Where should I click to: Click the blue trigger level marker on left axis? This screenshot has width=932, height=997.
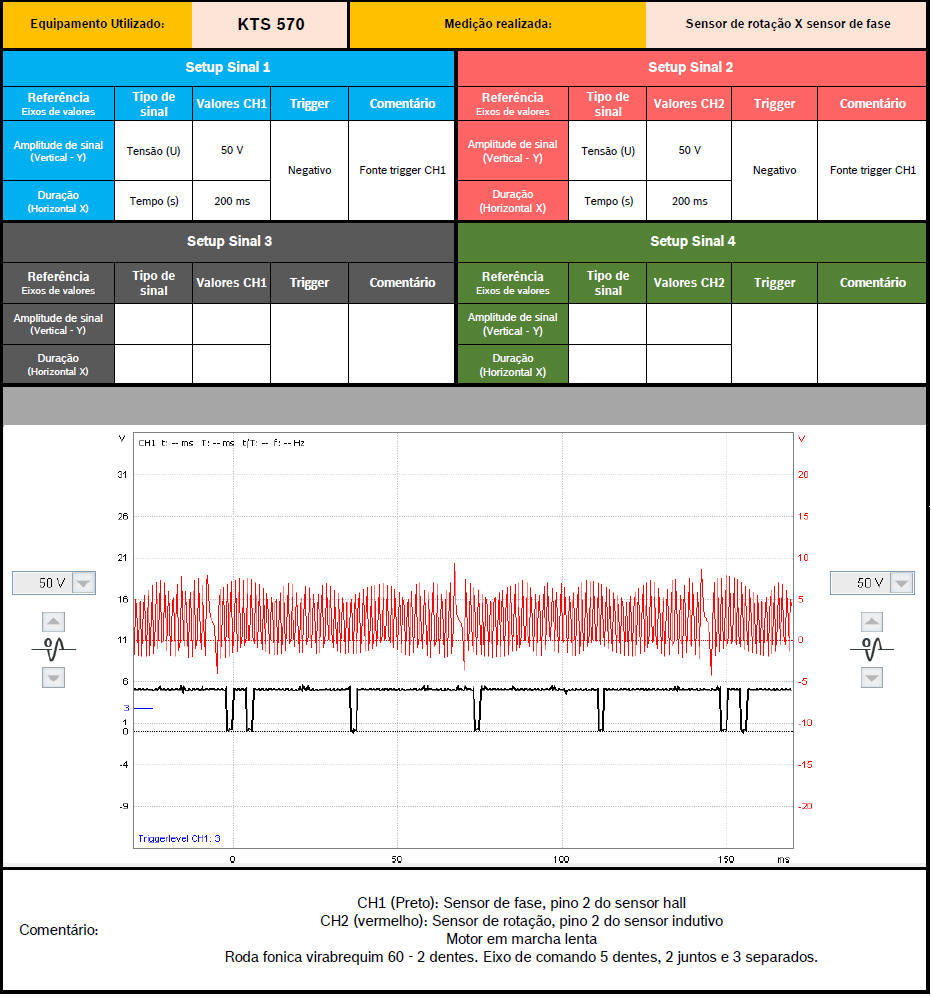139,708
